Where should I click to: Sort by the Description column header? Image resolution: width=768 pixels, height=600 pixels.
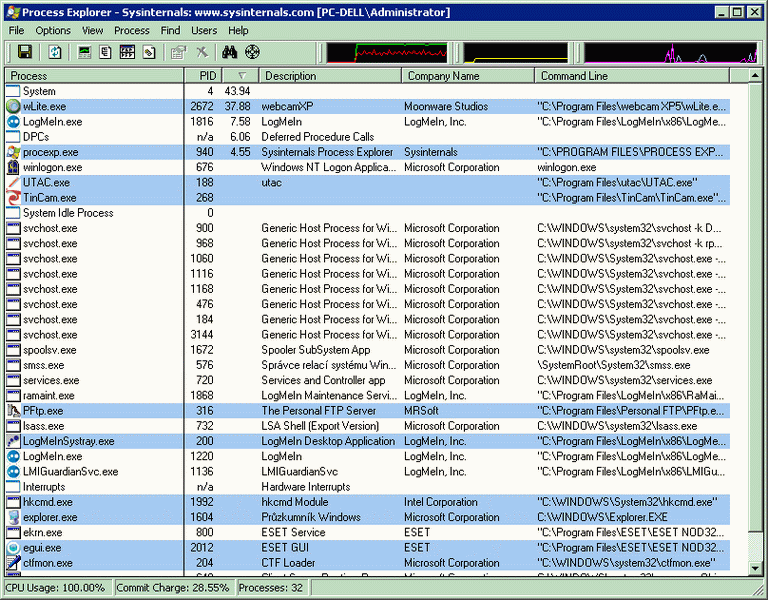(x=330, y=76)
